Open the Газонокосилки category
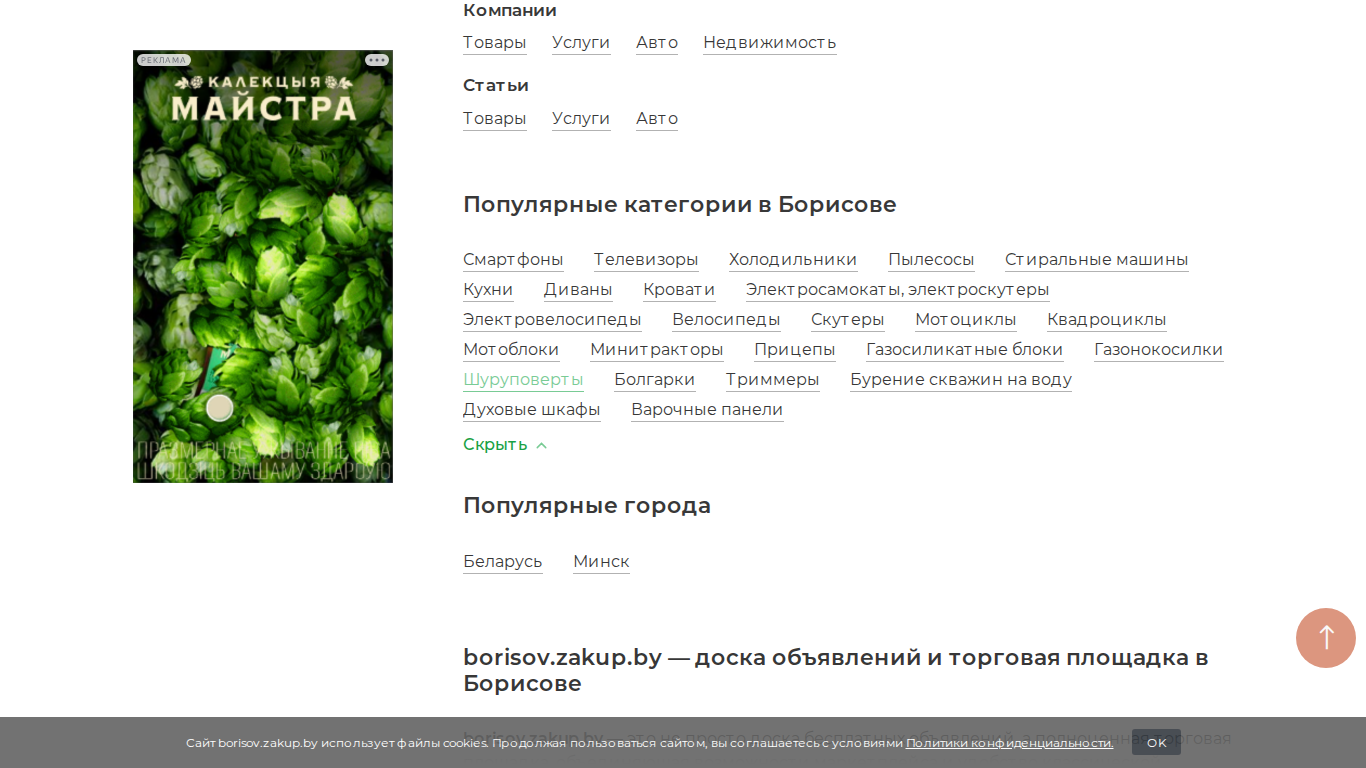1366x768 pixels. tap(1159, 350)
